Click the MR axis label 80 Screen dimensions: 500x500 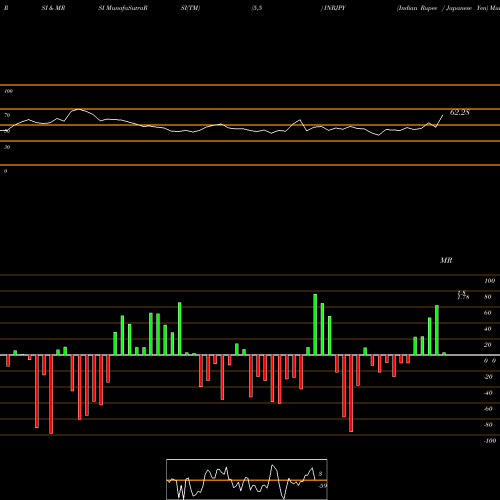[488, 297]
